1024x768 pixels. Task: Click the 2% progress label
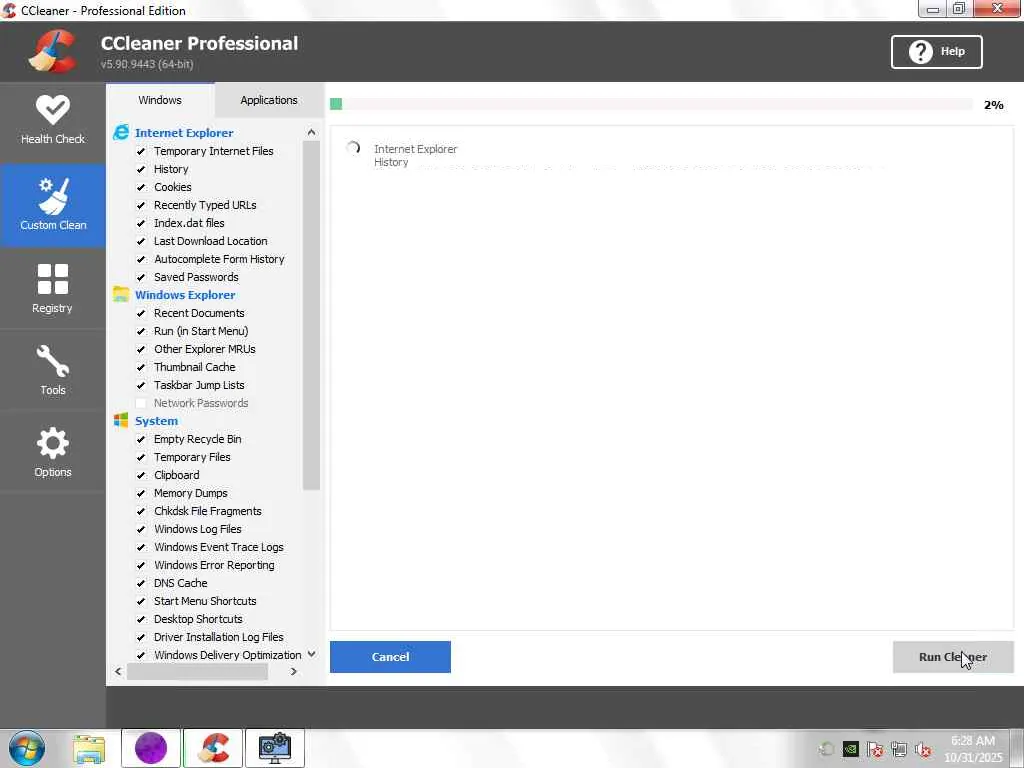click(993, 104)
